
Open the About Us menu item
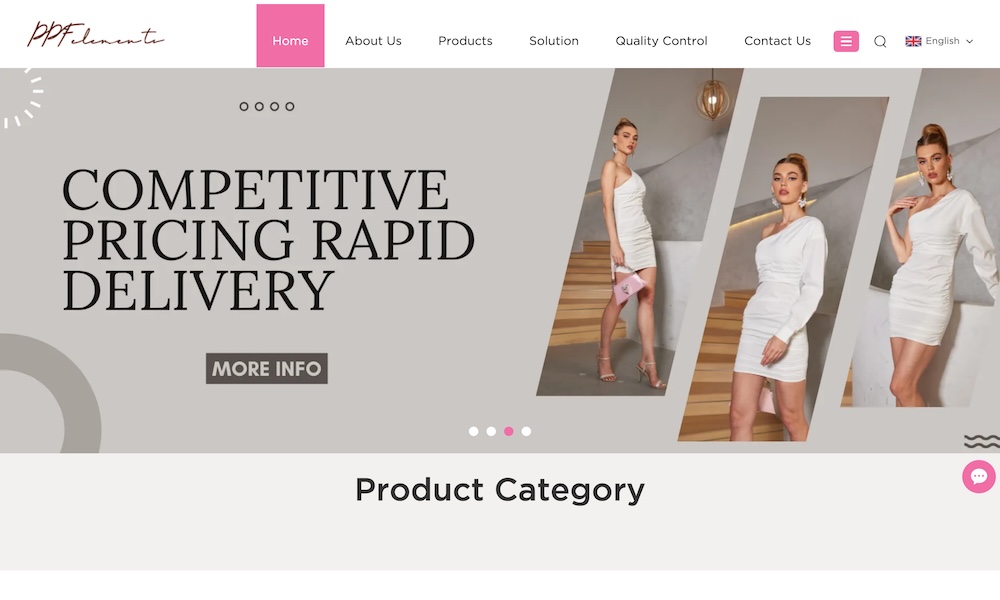(373, 41)
